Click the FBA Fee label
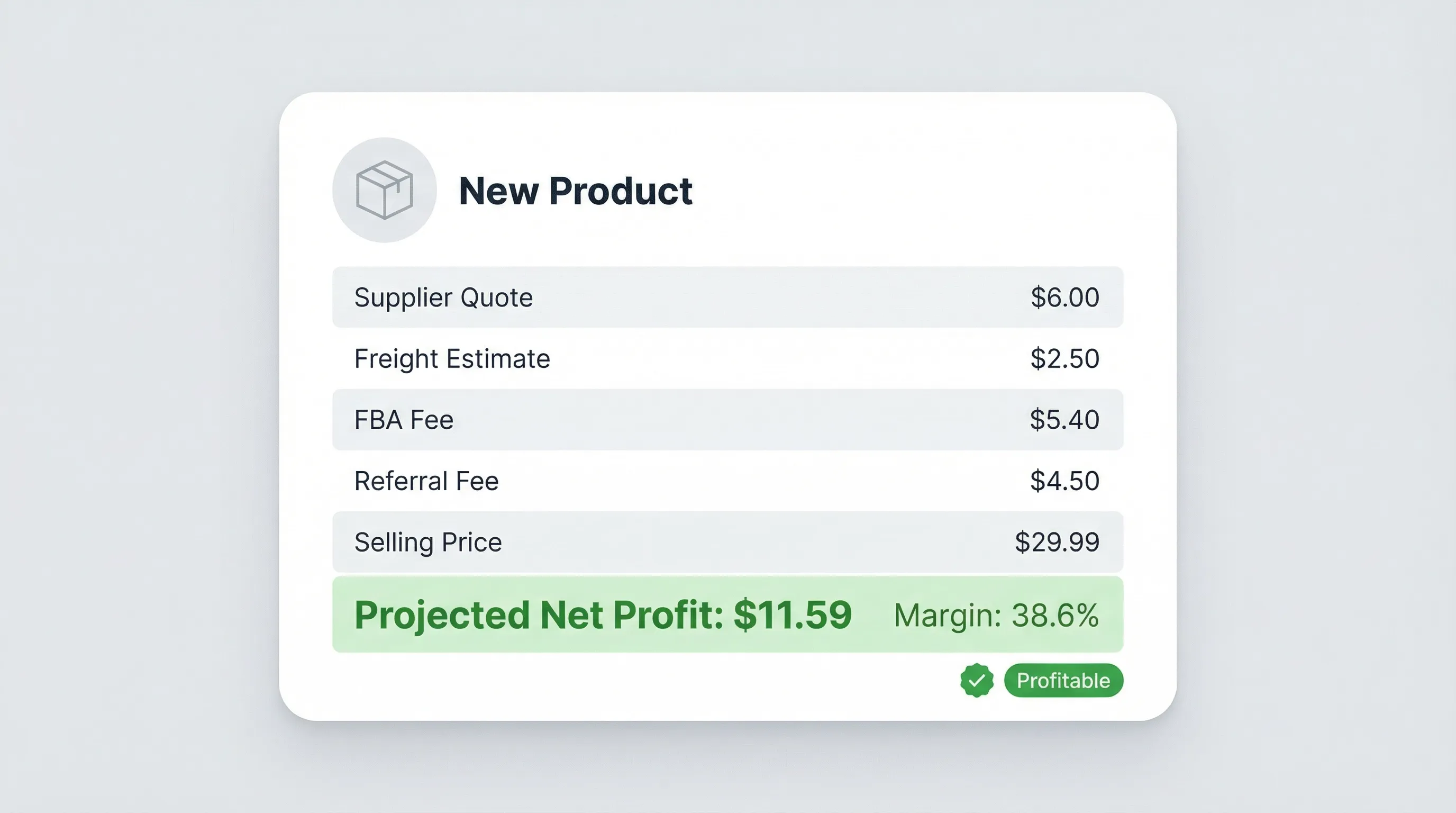 point(404,420)
